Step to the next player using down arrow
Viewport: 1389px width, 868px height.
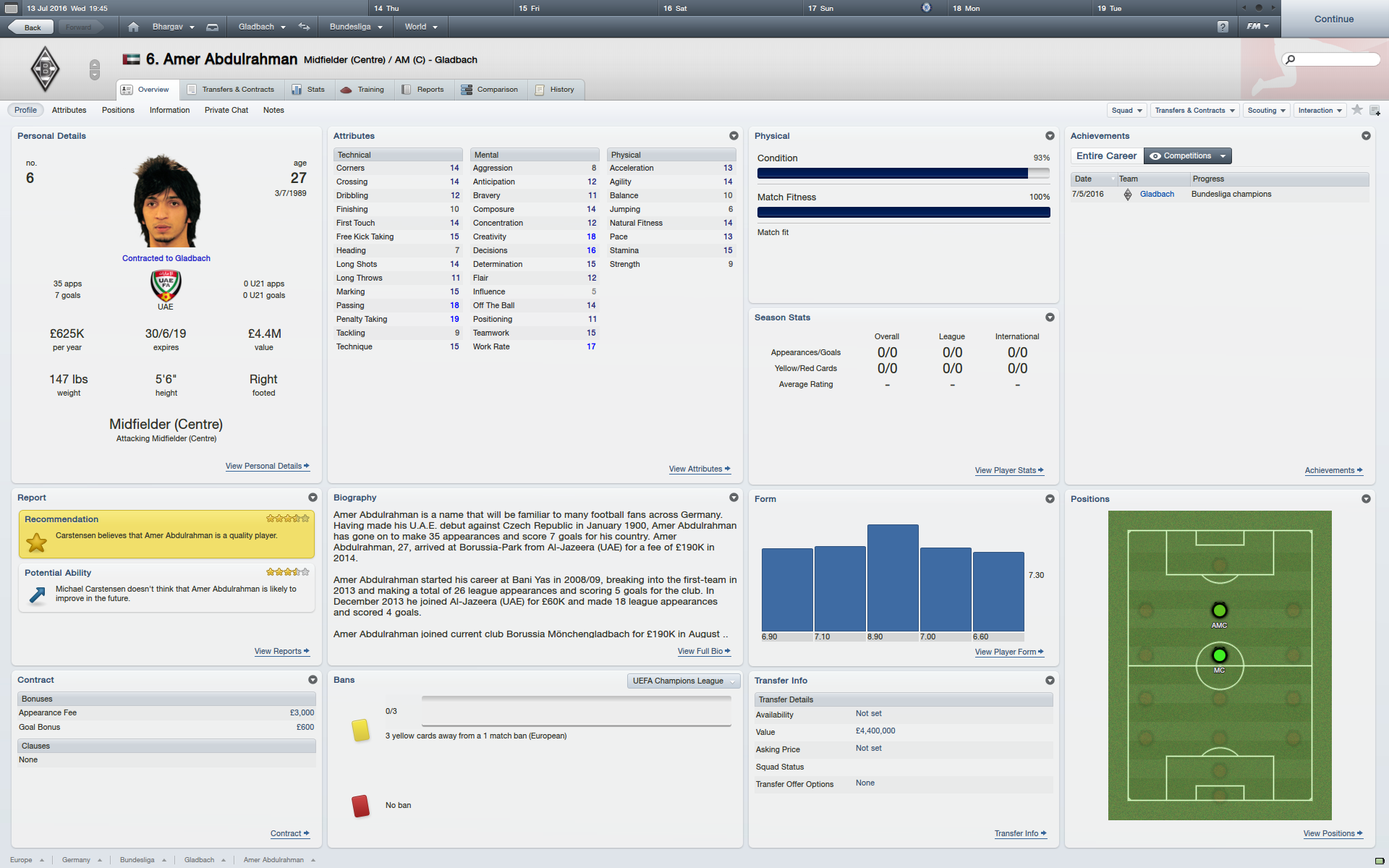(94, 75)
